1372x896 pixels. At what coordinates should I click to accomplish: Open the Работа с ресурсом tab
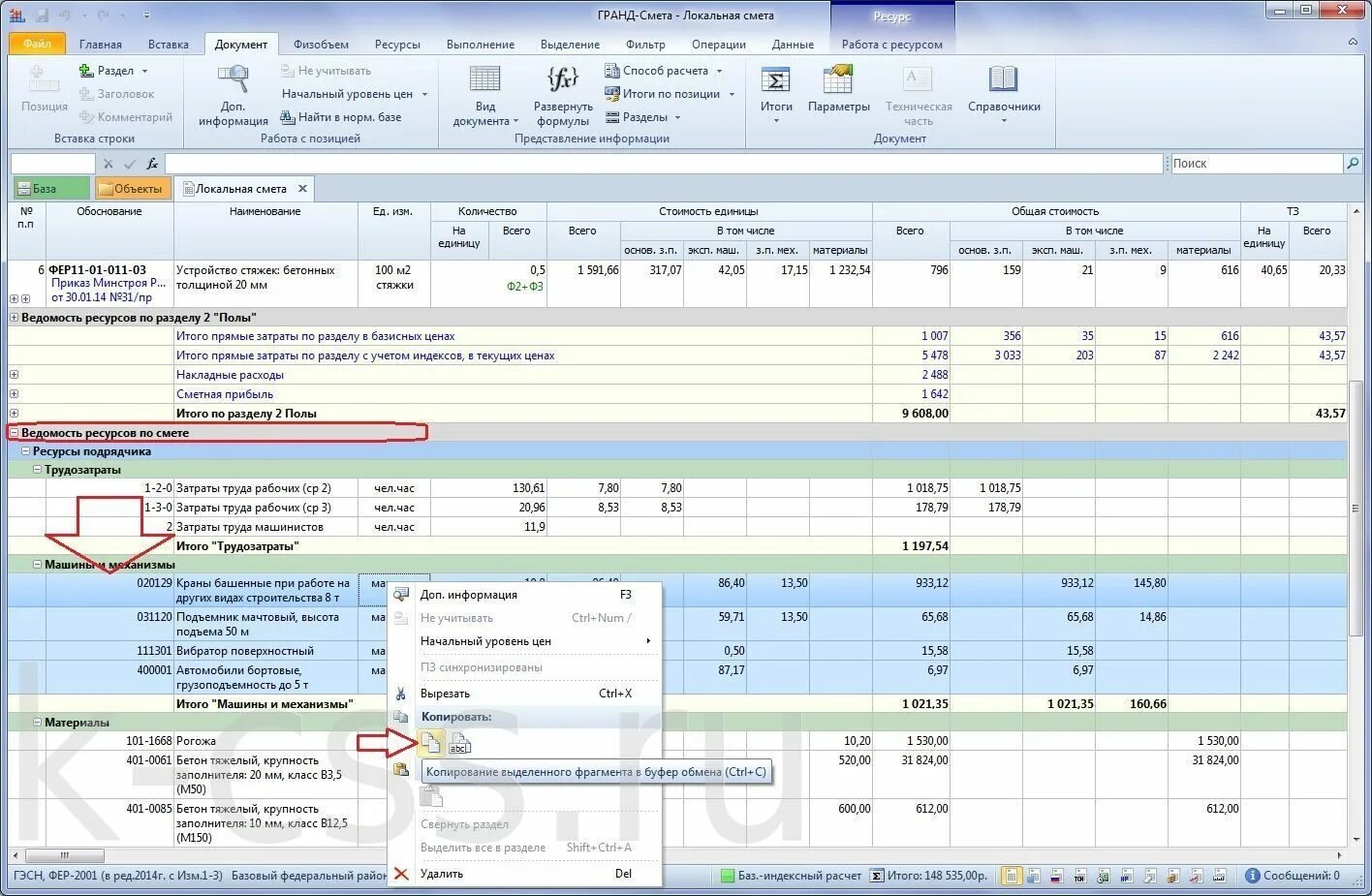pyautogui.click(x=891, y=45)
